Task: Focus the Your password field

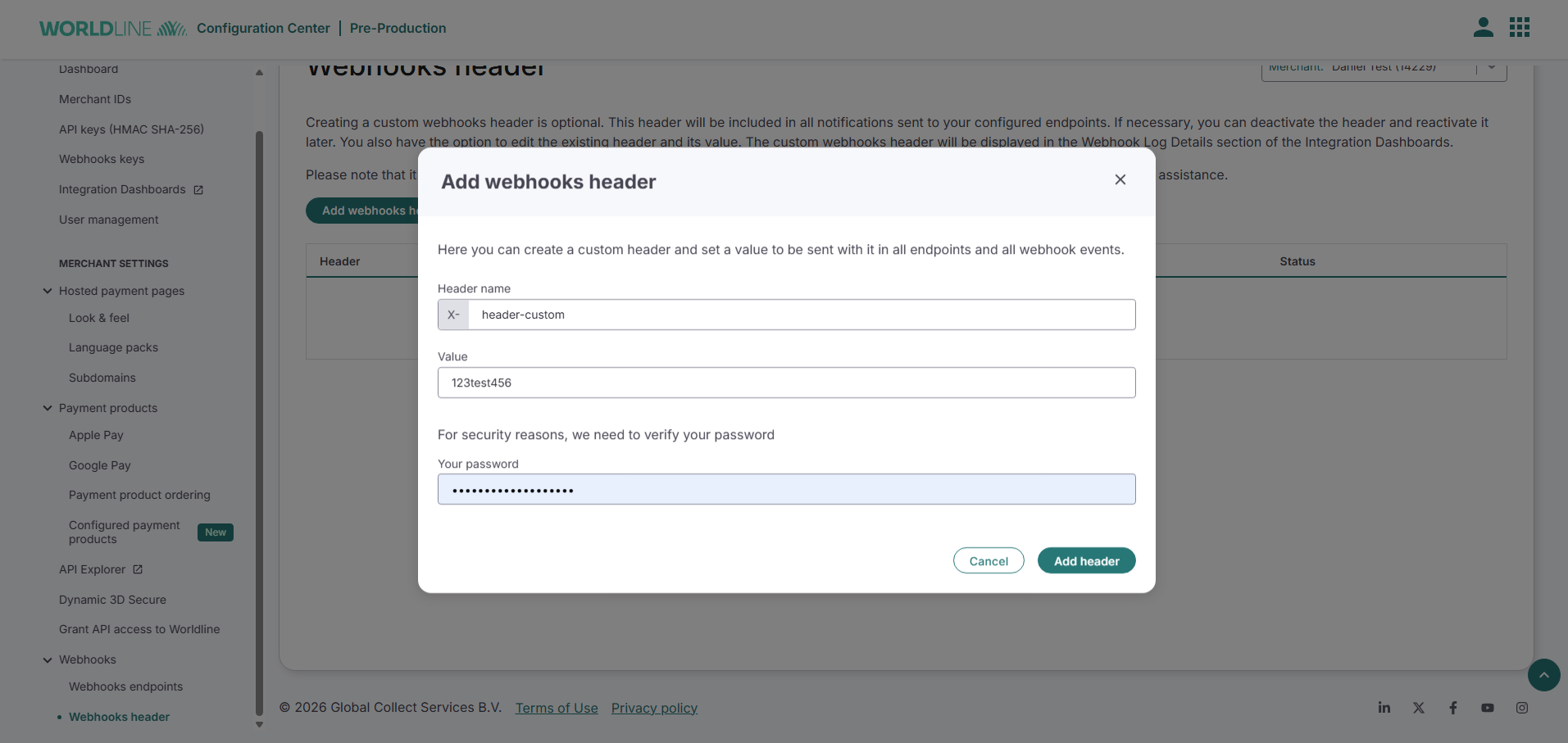Action: [x=787, y=489]
